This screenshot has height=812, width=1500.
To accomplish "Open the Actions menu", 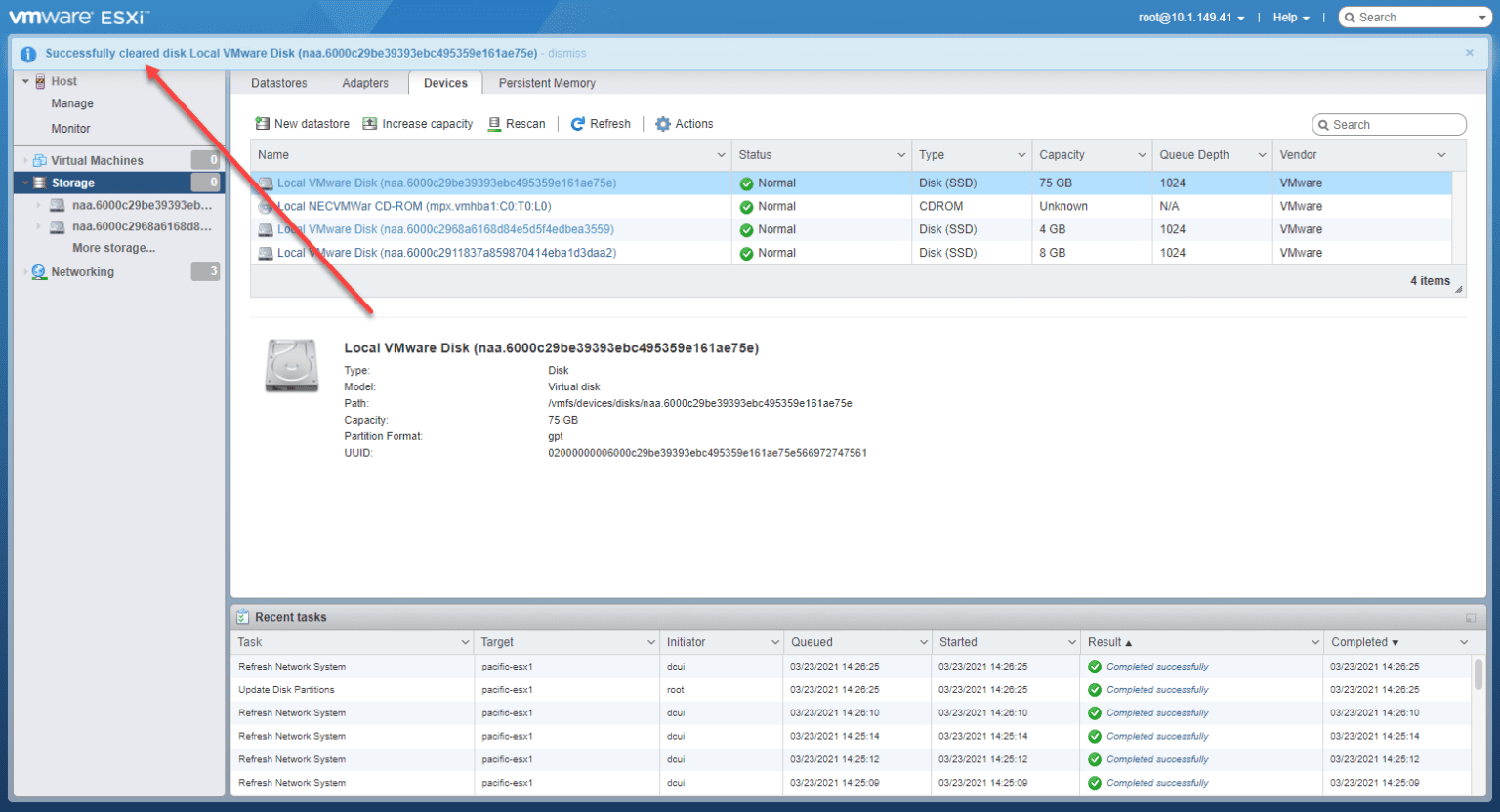I will [684, 123].
